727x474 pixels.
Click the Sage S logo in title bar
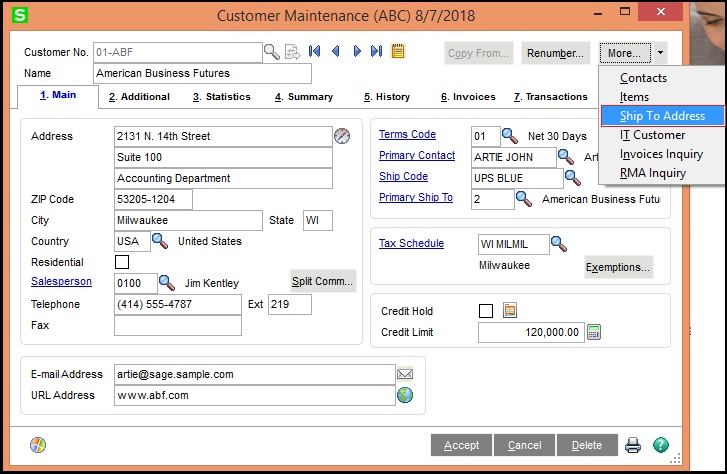pos(20,15)
